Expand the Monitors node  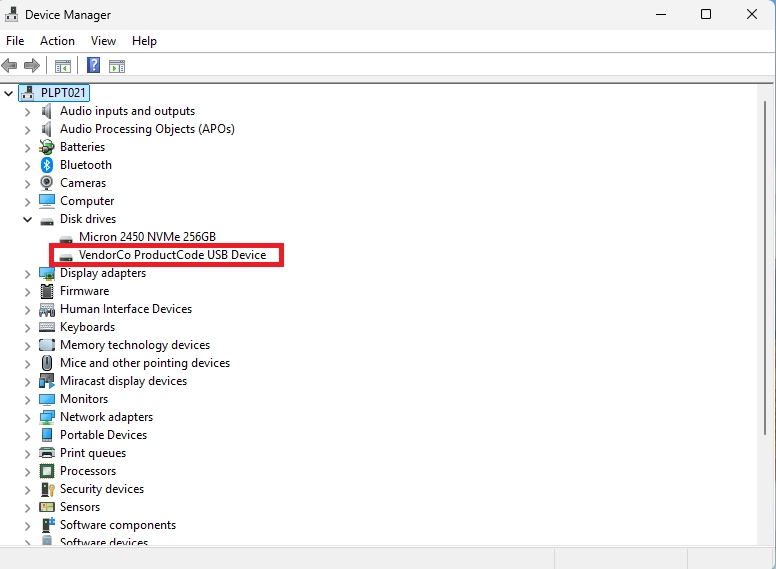click(x=27, y=400)
